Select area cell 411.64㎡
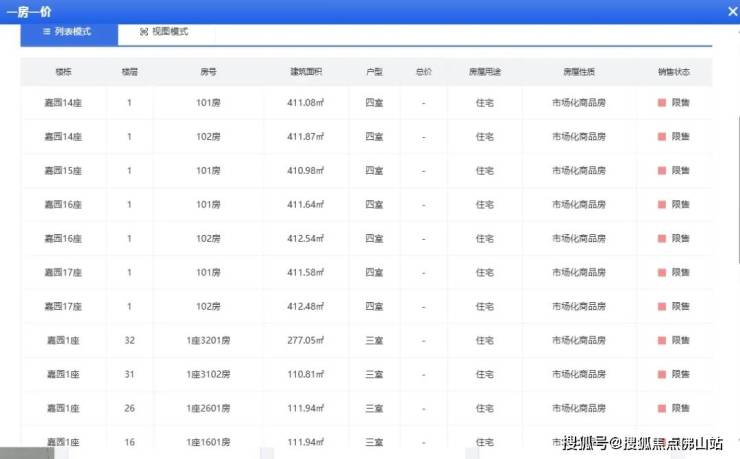740x459 pixels. coord(305,204)
